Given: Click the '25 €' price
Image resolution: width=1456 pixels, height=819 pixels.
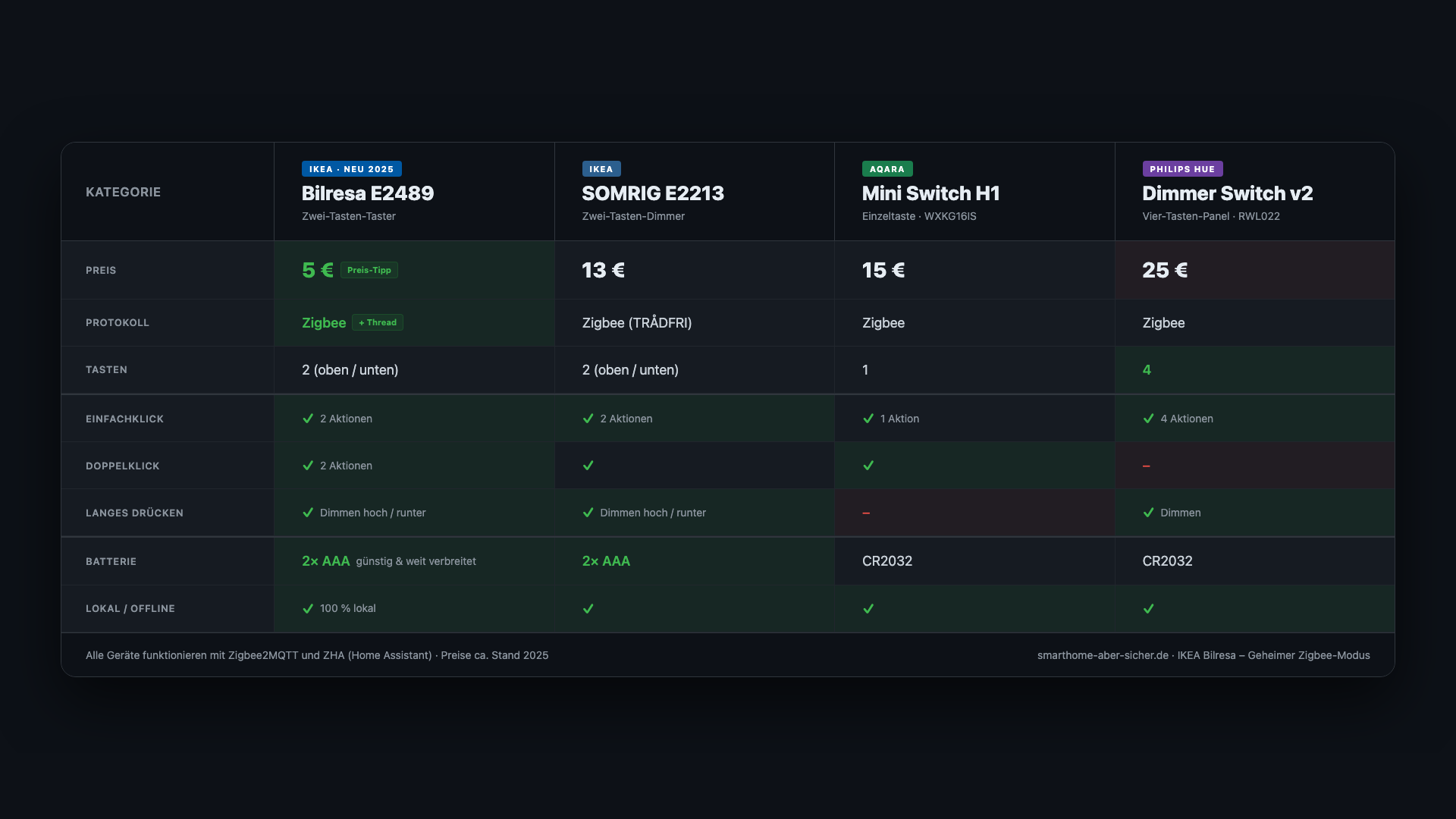Looking at the screenshot, I should click(x=1165, y=270).
